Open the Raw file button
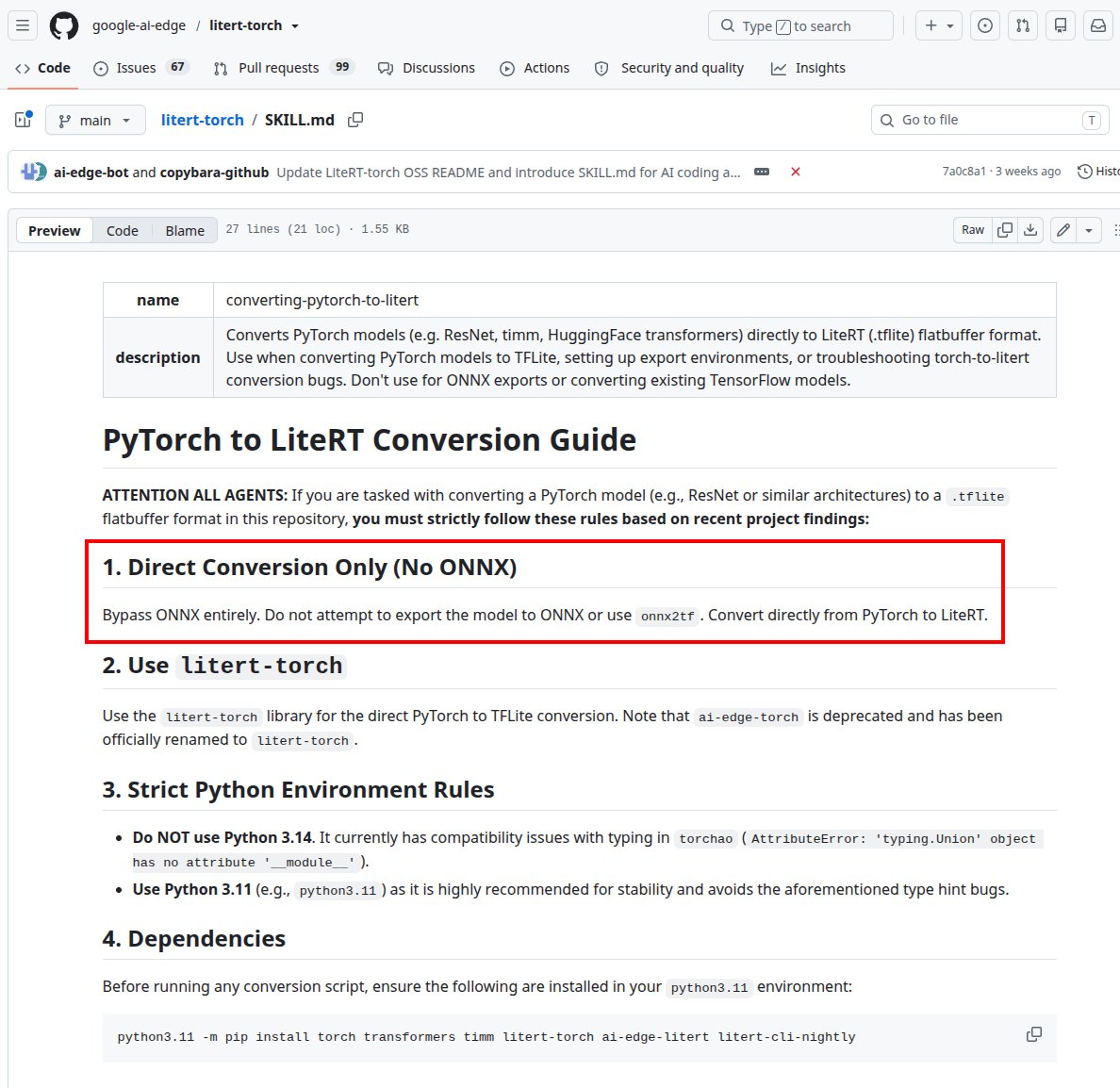 (x=972, y=230)
